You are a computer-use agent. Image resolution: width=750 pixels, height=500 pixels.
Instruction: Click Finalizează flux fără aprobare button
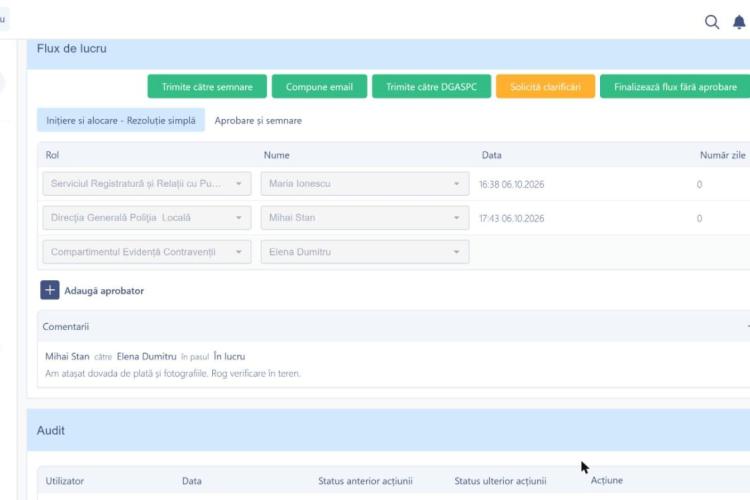coord(675,87)
